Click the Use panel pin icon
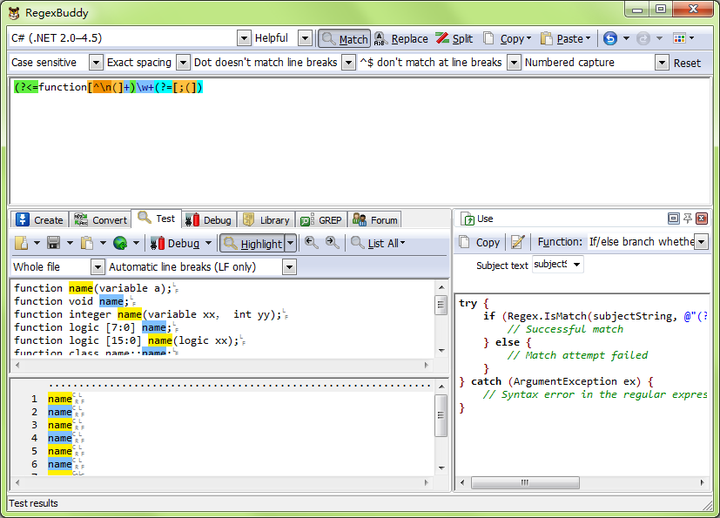Screen dimensions: 720x518 coord(687,219)
